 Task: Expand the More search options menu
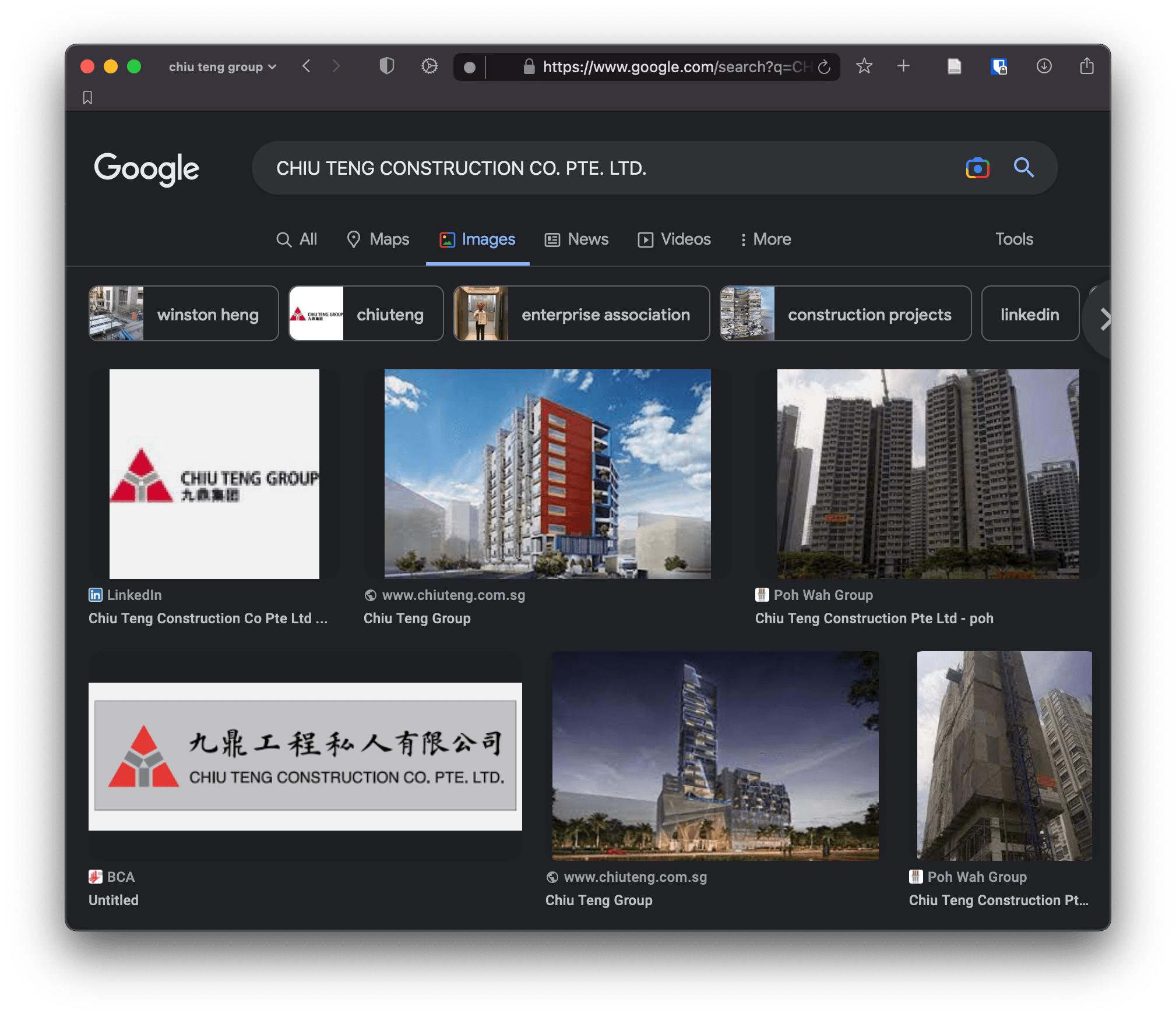coord(765,239)
